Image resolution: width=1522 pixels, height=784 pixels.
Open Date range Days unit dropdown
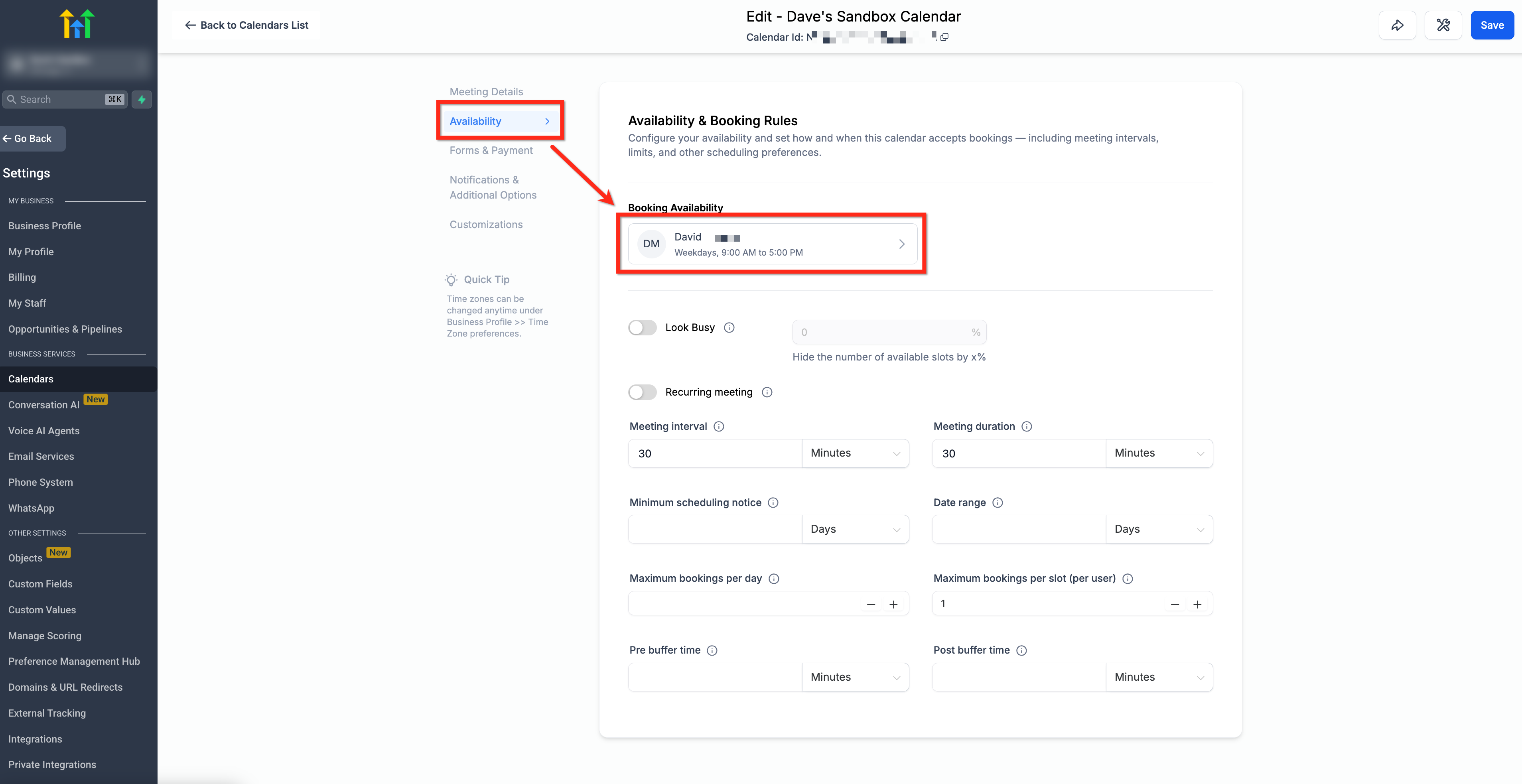click(1159, 529)
